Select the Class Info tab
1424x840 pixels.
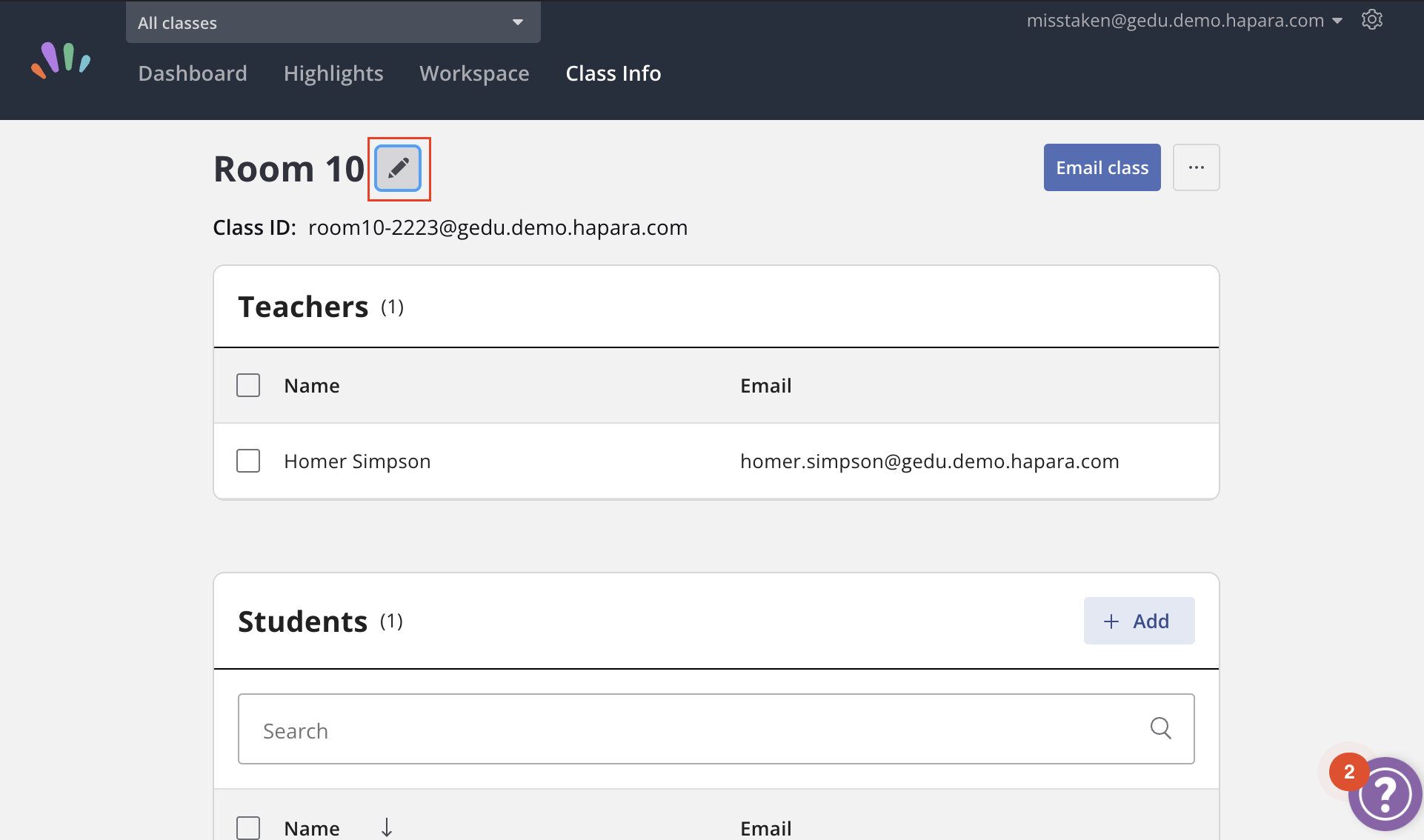coord(613,73)
